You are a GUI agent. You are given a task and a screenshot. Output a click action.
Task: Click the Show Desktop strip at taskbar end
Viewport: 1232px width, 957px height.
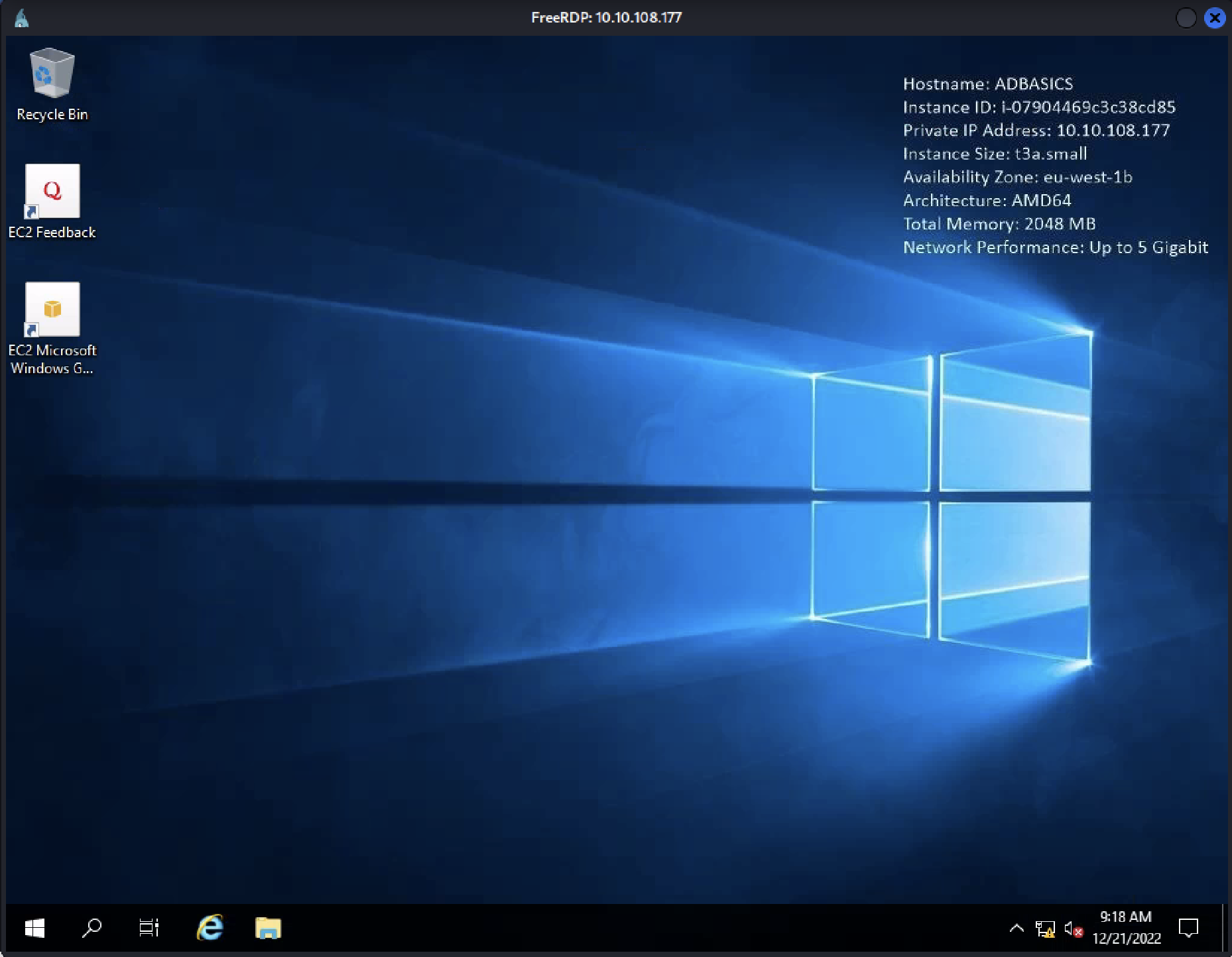pyautogui.click(x=1224, y=928)
